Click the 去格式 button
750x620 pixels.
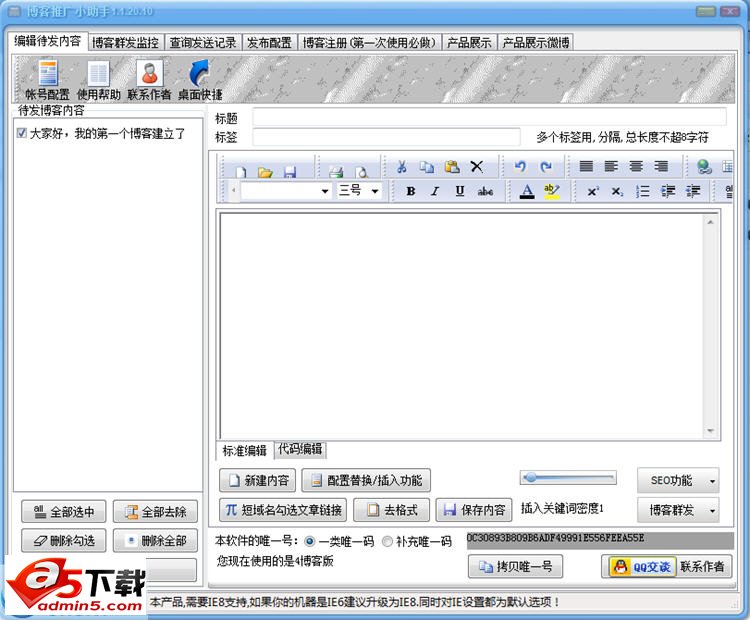click(391, 510)
